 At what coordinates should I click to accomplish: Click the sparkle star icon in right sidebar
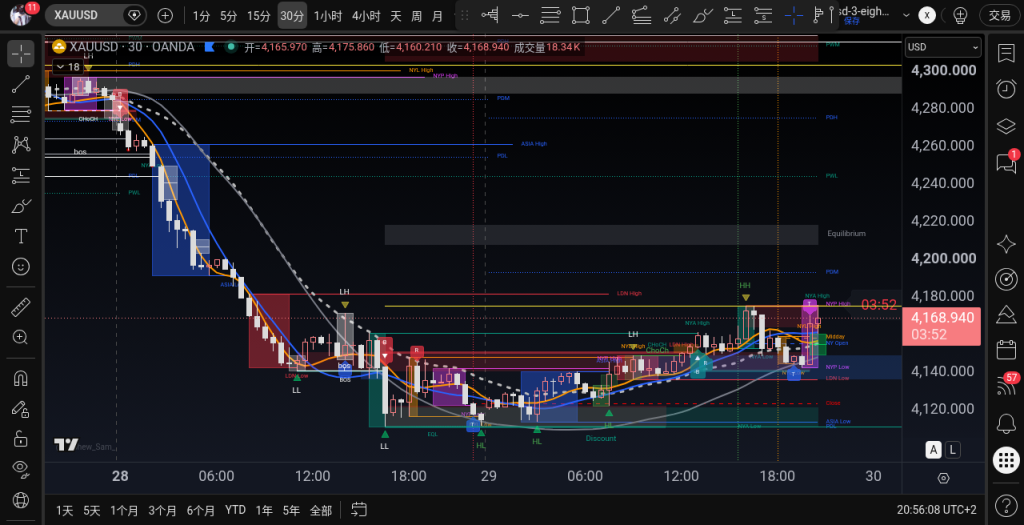(x=1006, y=244)
